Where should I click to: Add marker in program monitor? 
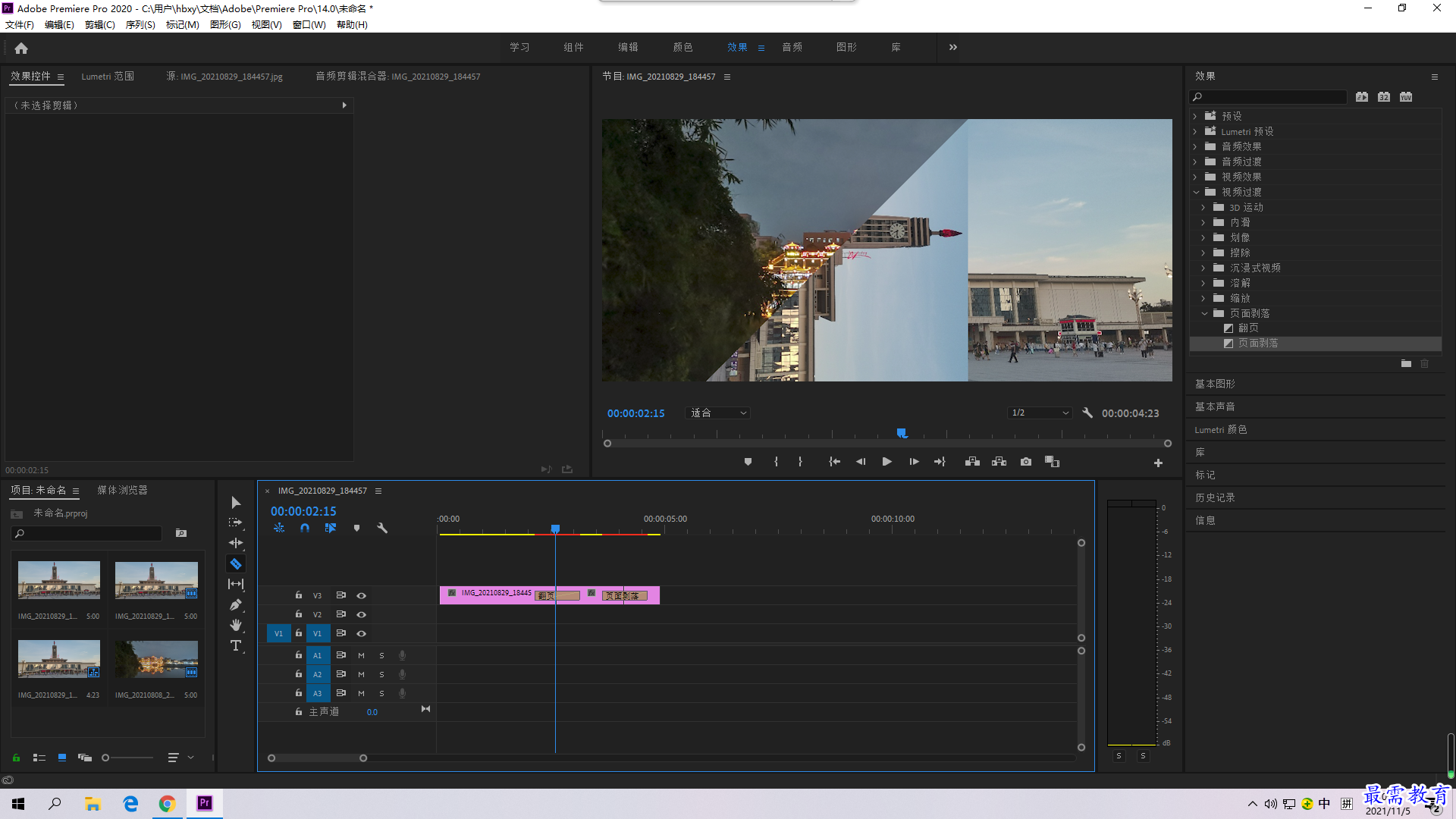[x=748, y=462]
